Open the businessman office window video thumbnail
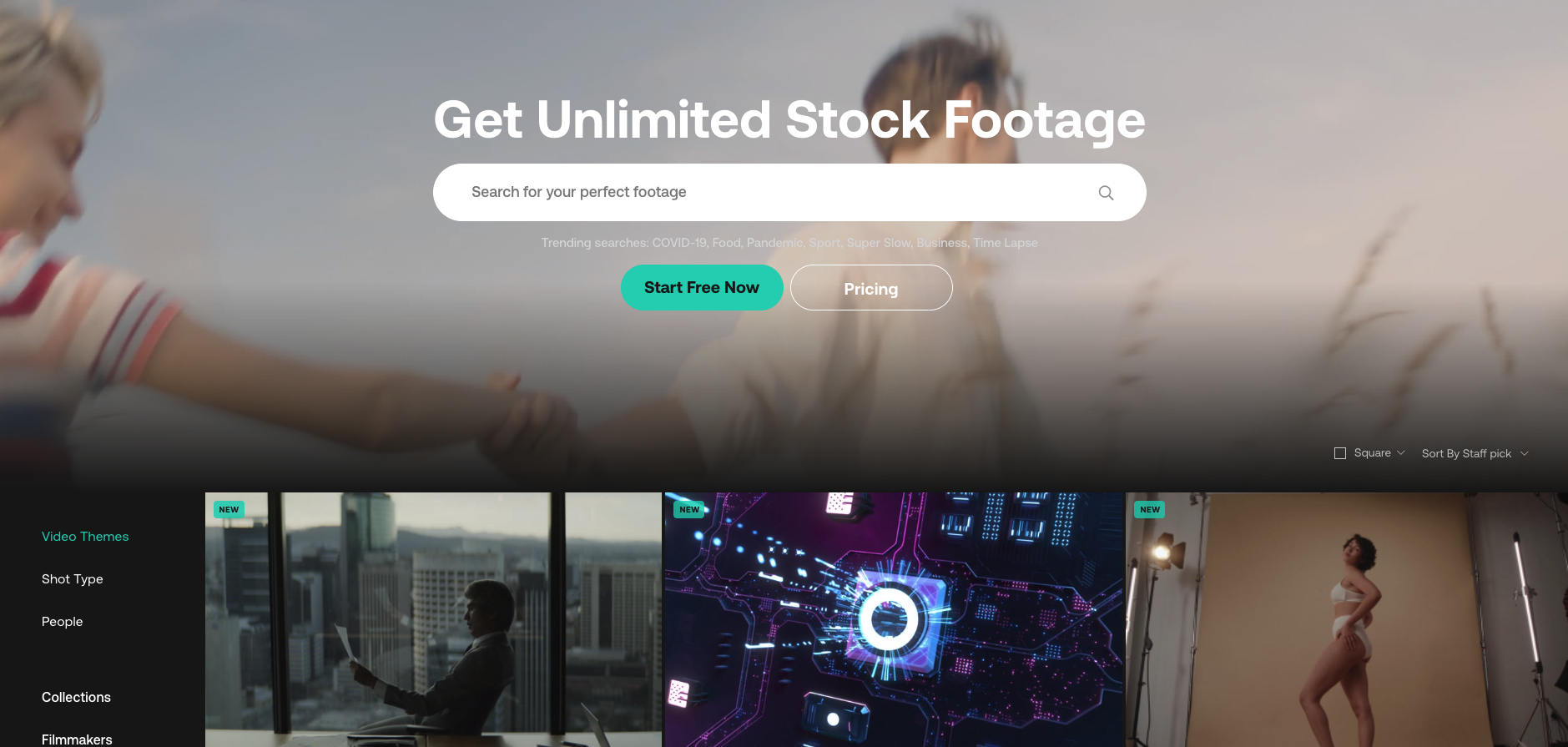The height and width of the screenshot is (747, 1568). [x=433, y=619]
